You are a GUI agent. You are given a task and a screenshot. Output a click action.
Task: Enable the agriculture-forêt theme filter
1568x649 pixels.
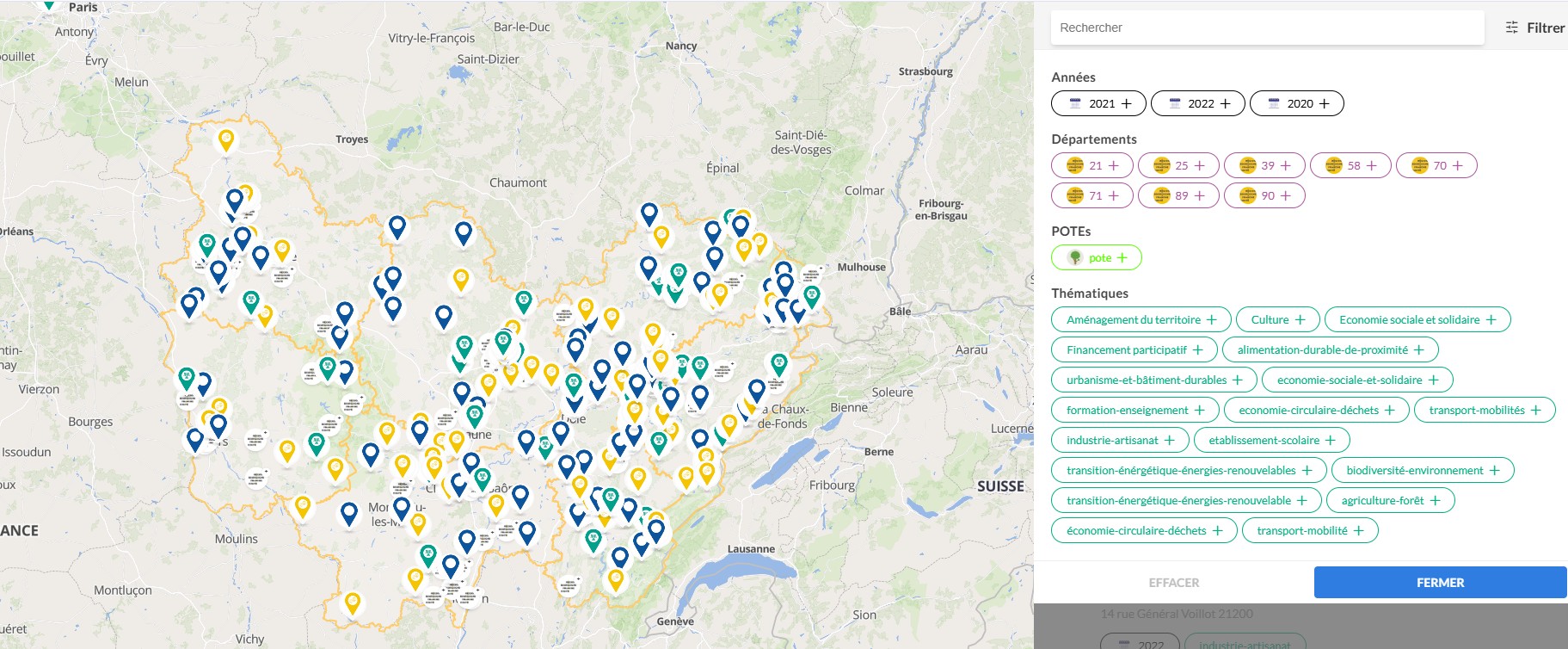click(1389, 500)
